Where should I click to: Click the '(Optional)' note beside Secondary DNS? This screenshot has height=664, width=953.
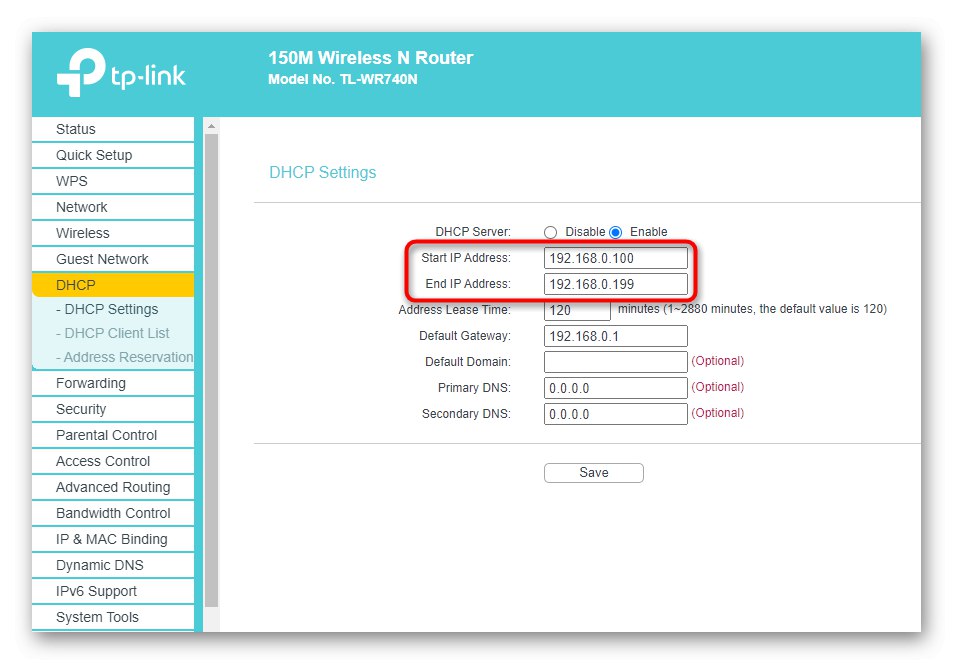[x=718, y=413]
